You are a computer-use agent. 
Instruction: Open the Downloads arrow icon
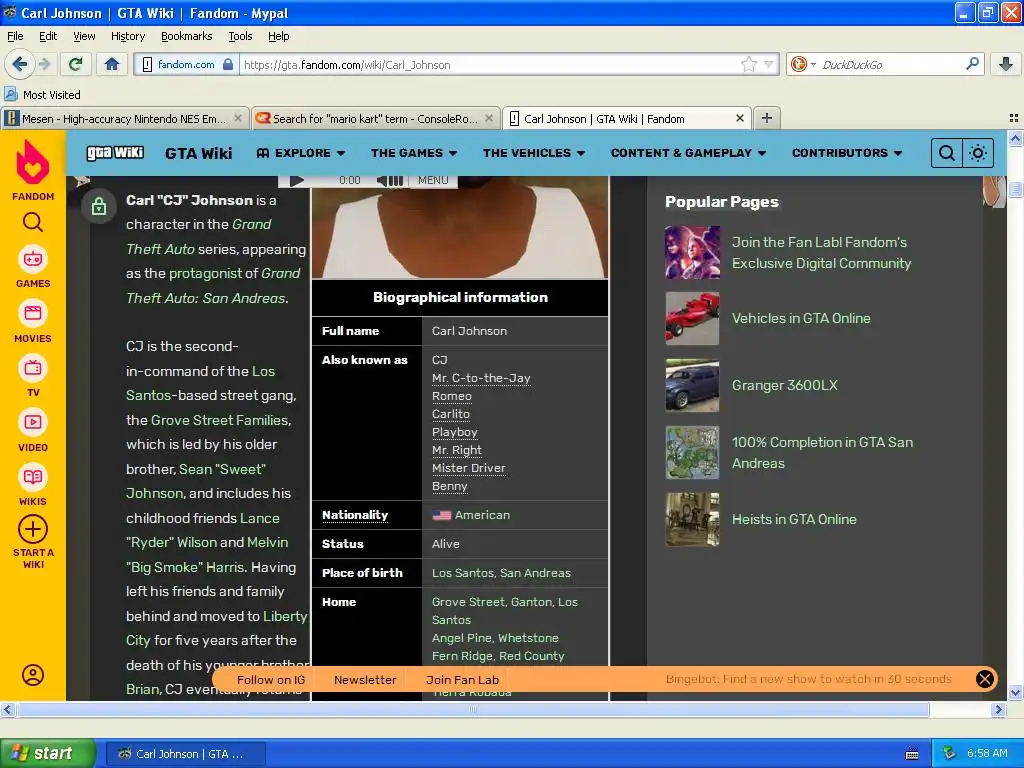(x=1006, y=64)
